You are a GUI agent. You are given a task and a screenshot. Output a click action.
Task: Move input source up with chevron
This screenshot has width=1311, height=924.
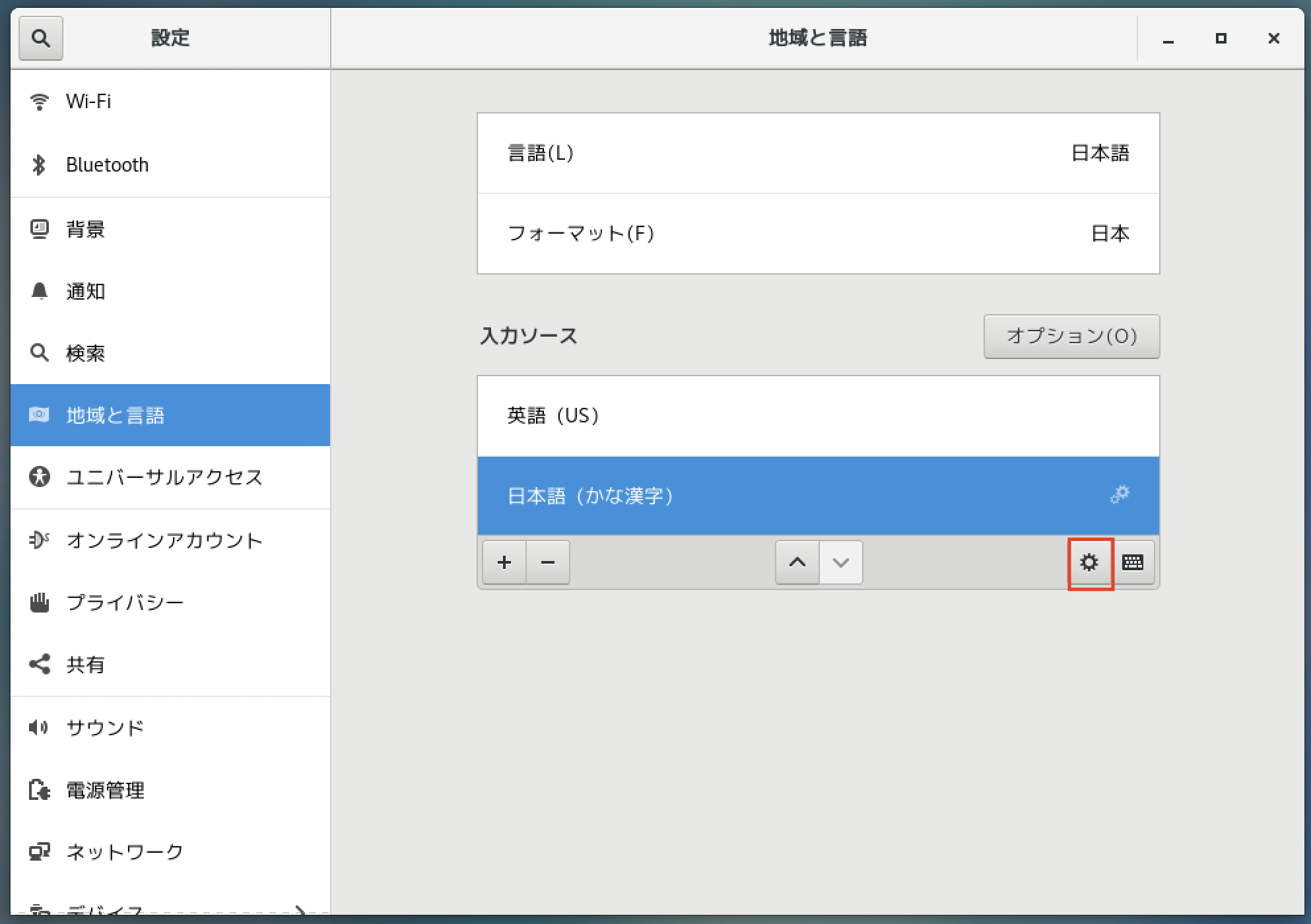pos(797,562)
